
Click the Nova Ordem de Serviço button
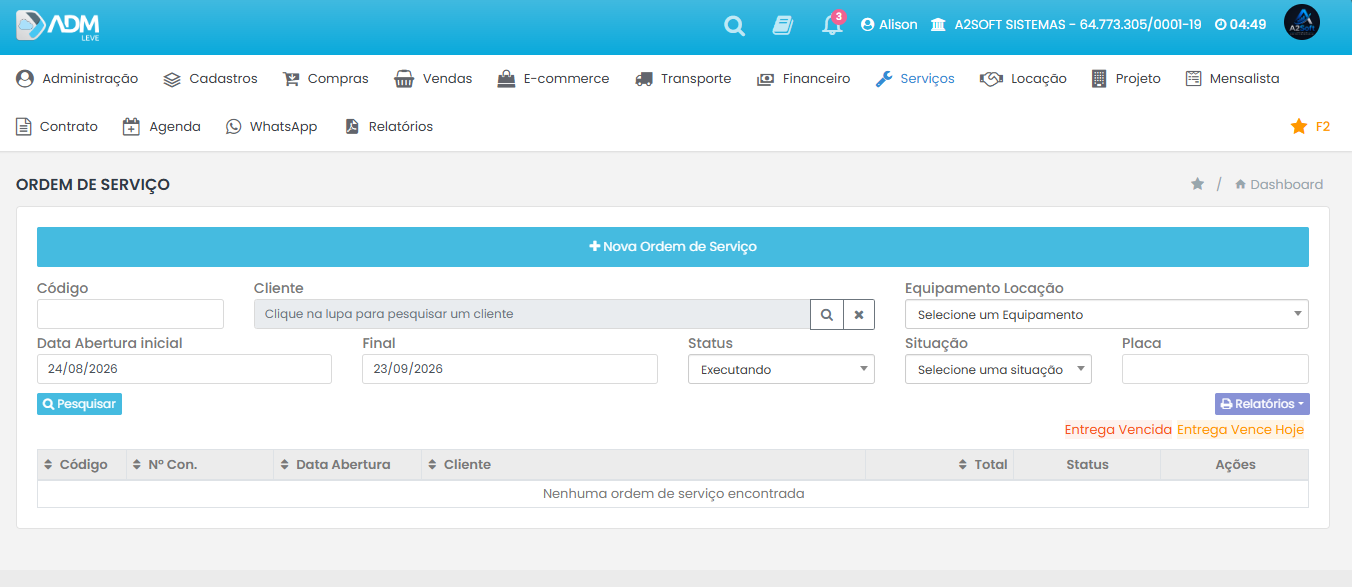coord(673,247)
